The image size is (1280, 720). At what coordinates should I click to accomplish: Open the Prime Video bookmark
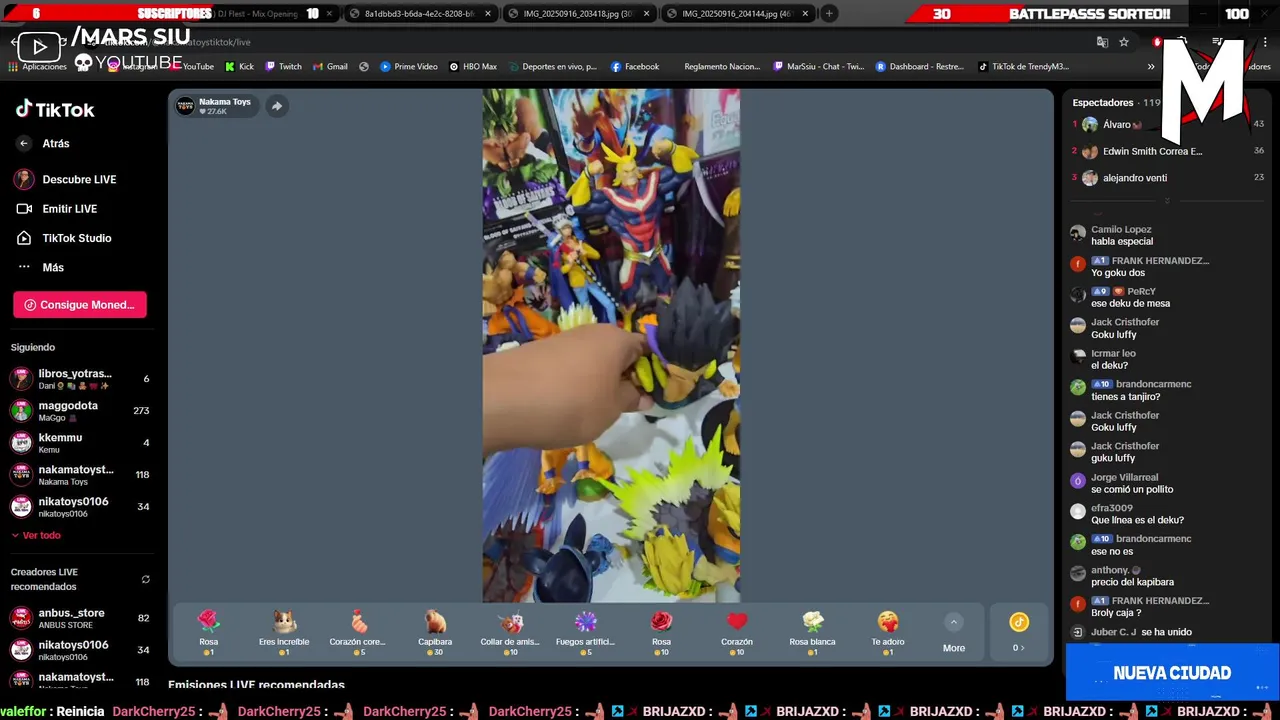(409, 67)
